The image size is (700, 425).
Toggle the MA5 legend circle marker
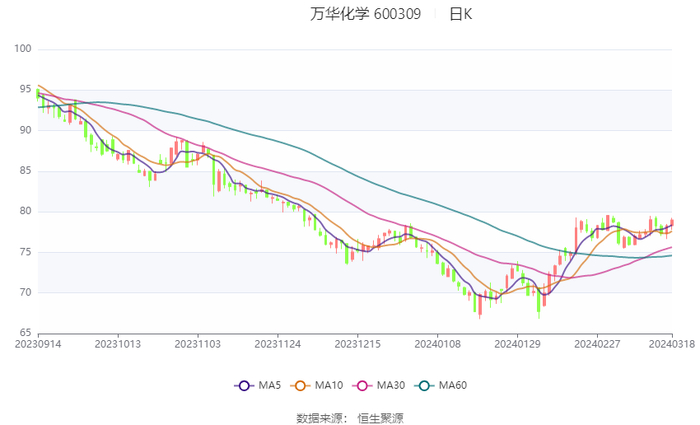click(x=244, y=385)
